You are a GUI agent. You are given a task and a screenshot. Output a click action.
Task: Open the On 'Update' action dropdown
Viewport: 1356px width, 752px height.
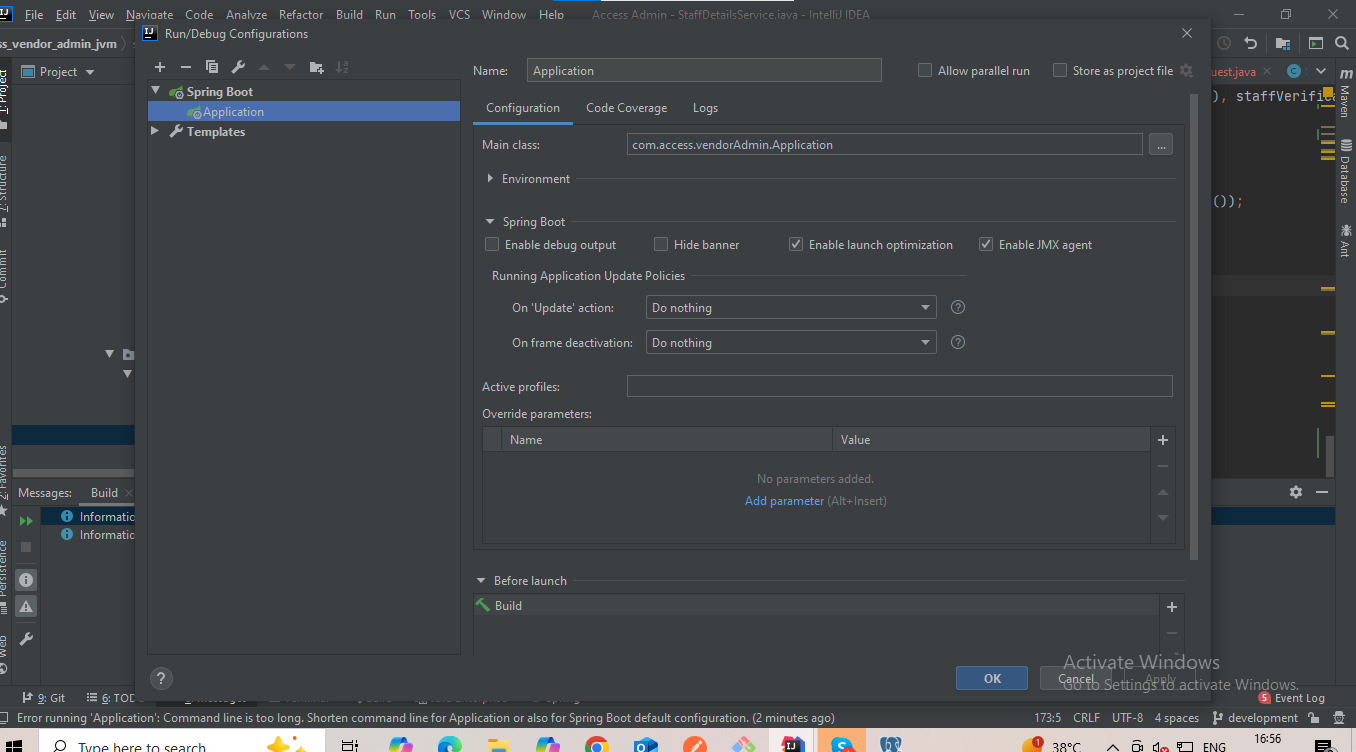791,308
